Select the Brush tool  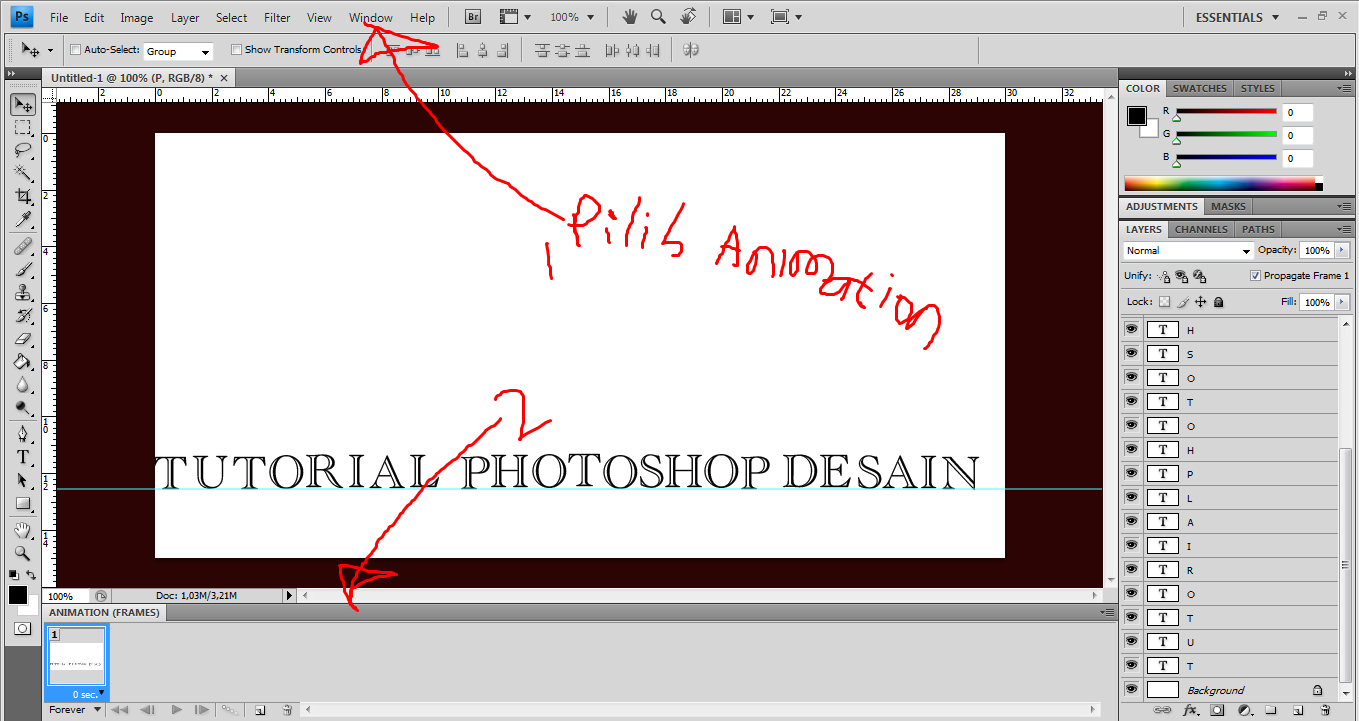[x=23, y=269]
